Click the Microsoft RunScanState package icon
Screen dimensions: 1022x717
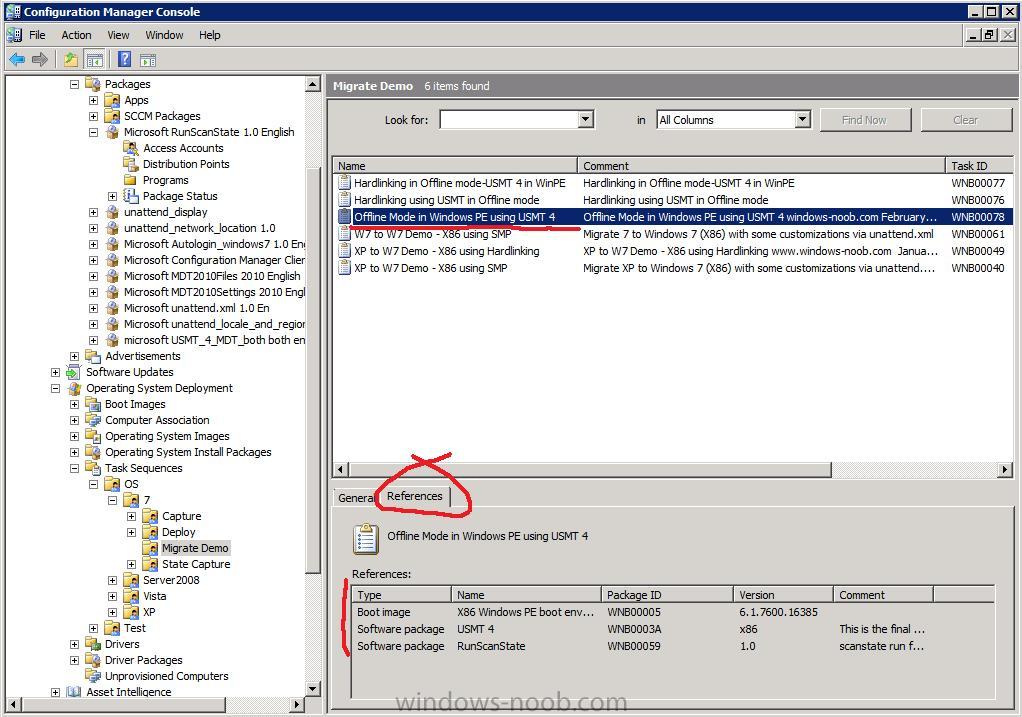click(x=112, y=132)
